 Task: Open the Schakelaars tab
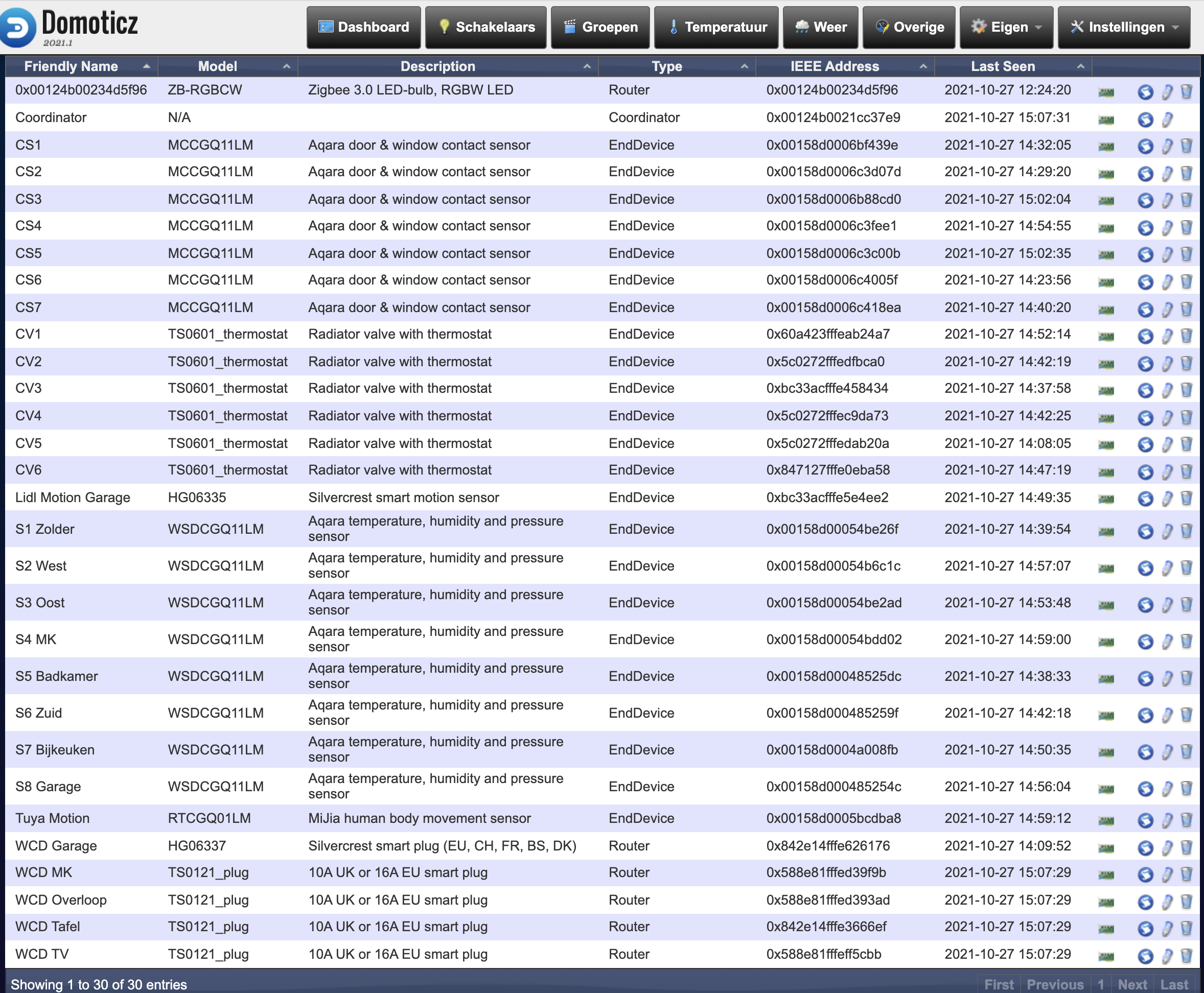click(486, 27)
